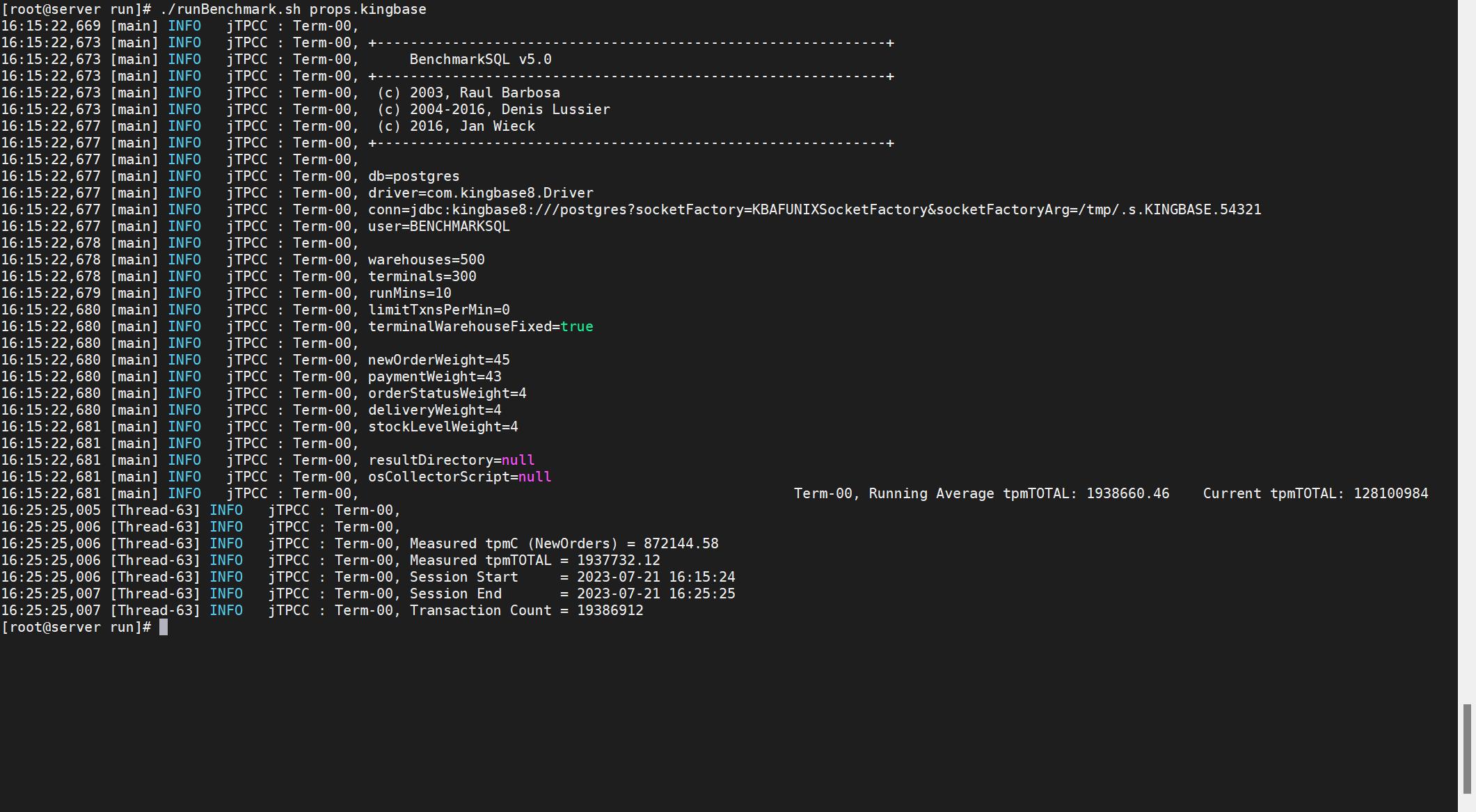Click the Measured tpmC value 872144.58
The width and height of the screenshot is (1476, 812).
click(x=681, y=543)
